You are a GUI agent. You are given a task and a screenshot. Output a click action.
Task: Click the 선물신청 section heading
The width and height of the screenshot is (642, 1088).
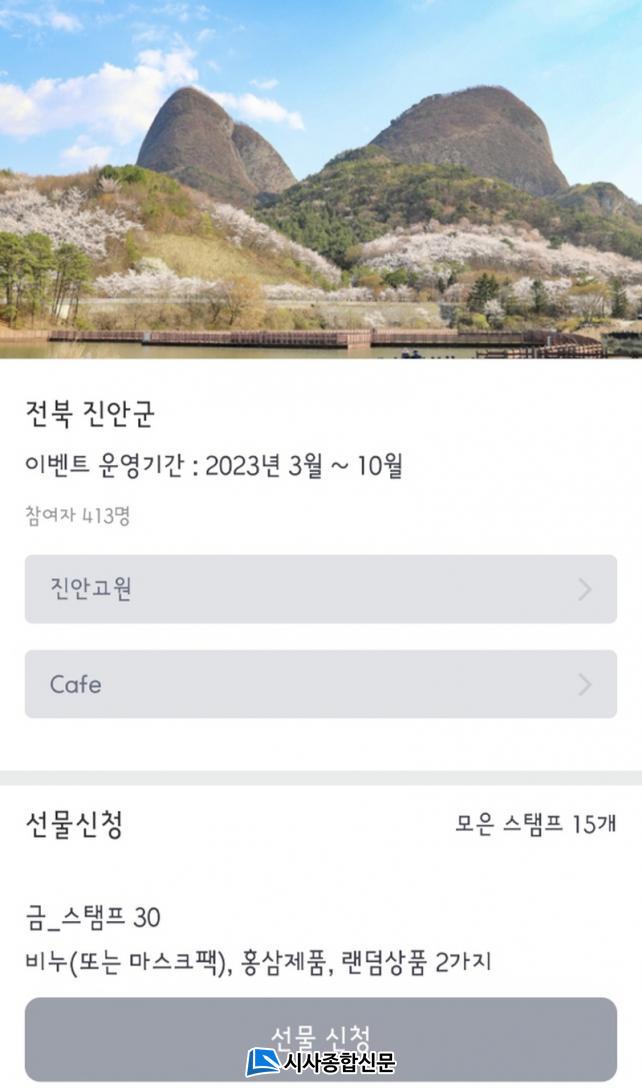click(74, 825)
